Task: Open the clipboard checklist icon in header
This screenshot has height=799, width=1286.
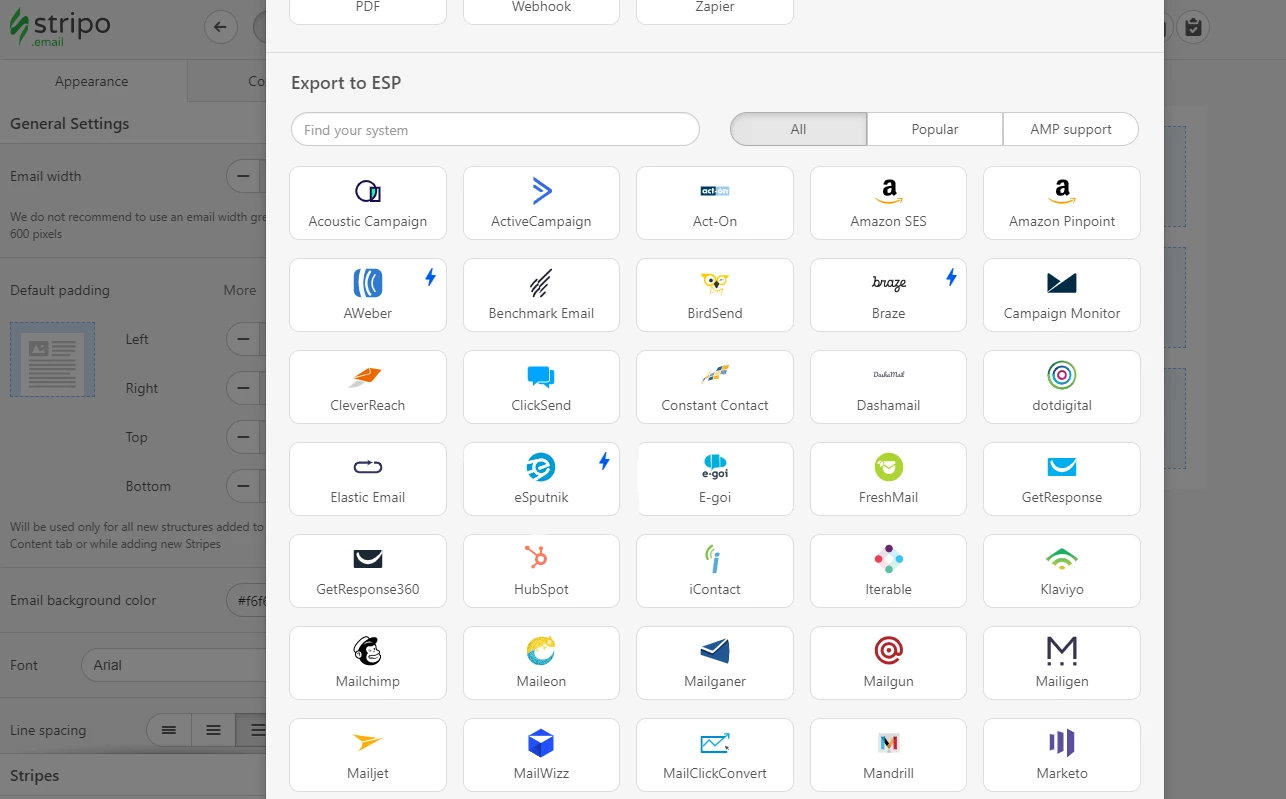Action: [1193, 27]
